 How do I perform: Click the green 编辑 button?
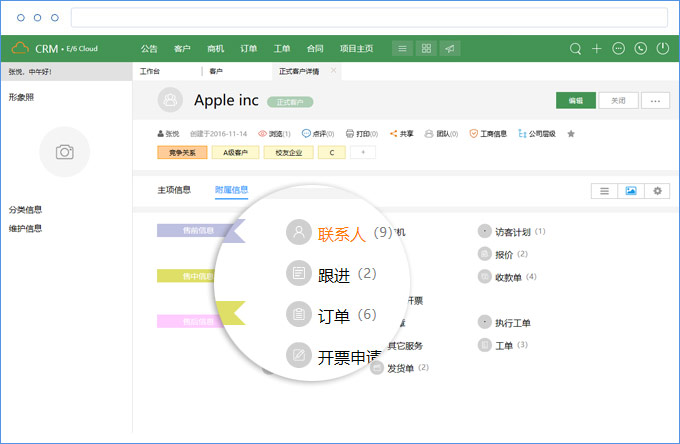[x=576, y=100]
